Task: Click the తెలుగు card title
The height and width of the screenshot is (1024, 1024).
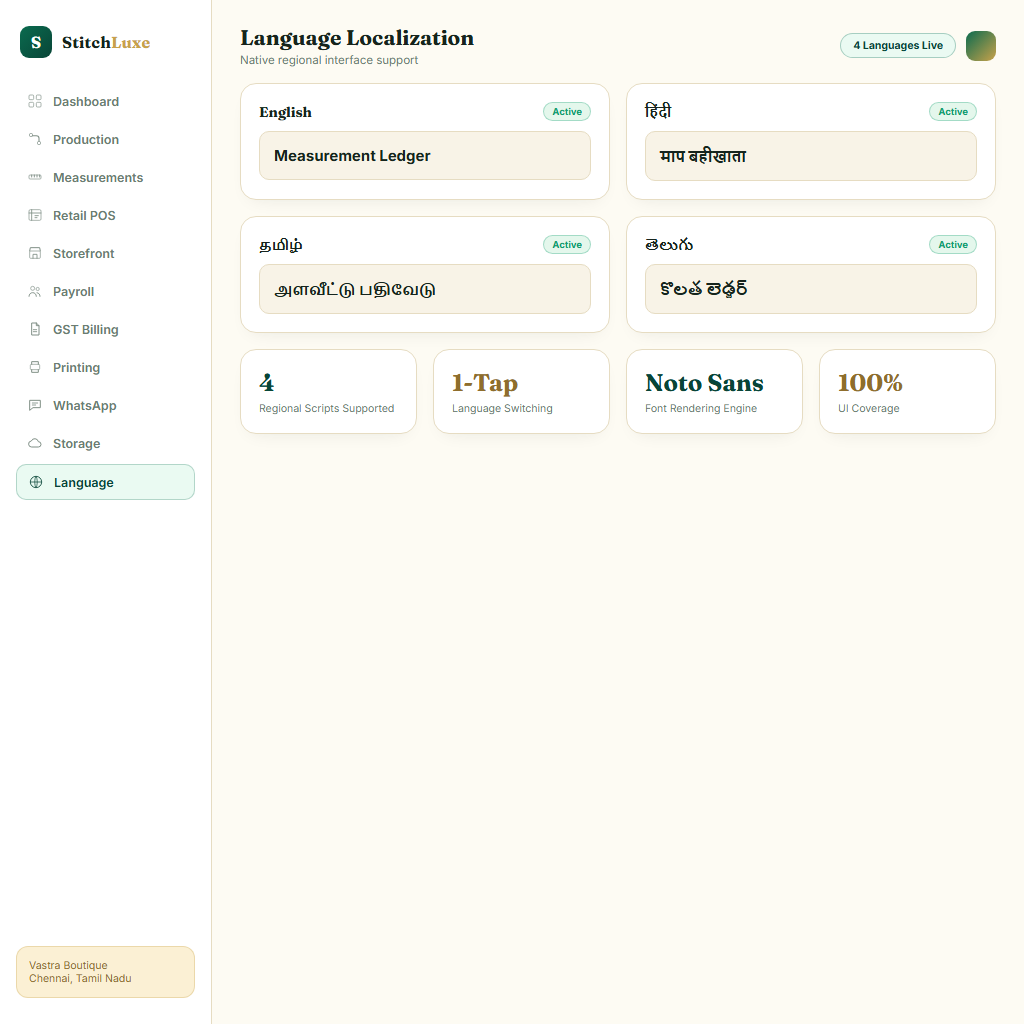Action: tap(669, 244)
